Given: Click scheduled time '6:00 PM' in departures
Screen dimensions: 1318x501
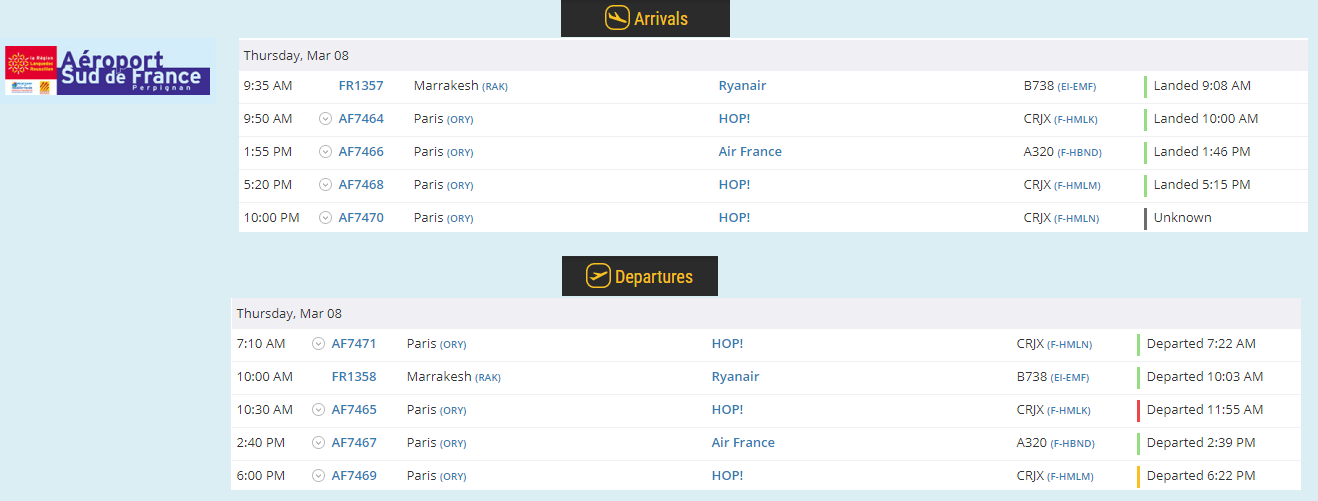Looking at the screenshot, I should (261, 476).
